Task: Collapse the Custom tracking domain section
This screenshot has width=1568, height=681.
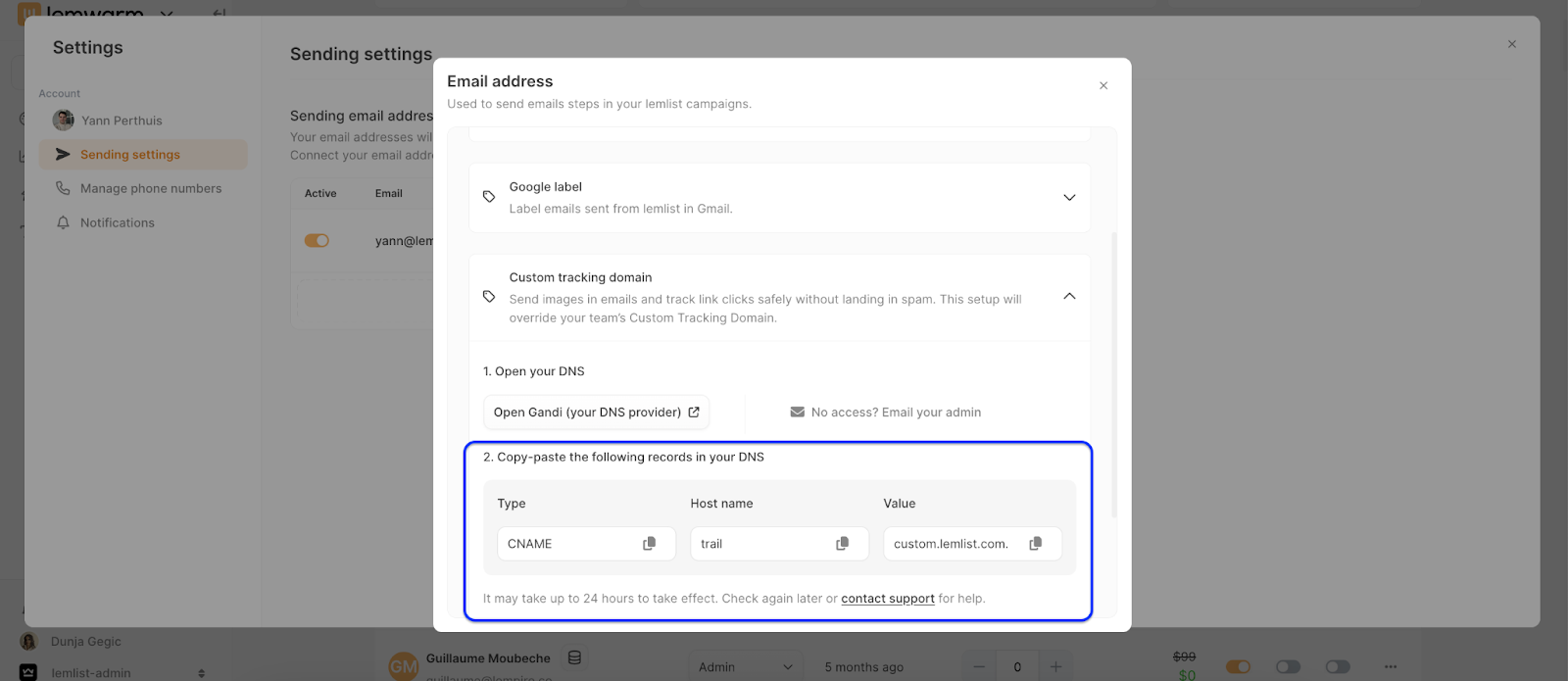Action: point(1069,297)
